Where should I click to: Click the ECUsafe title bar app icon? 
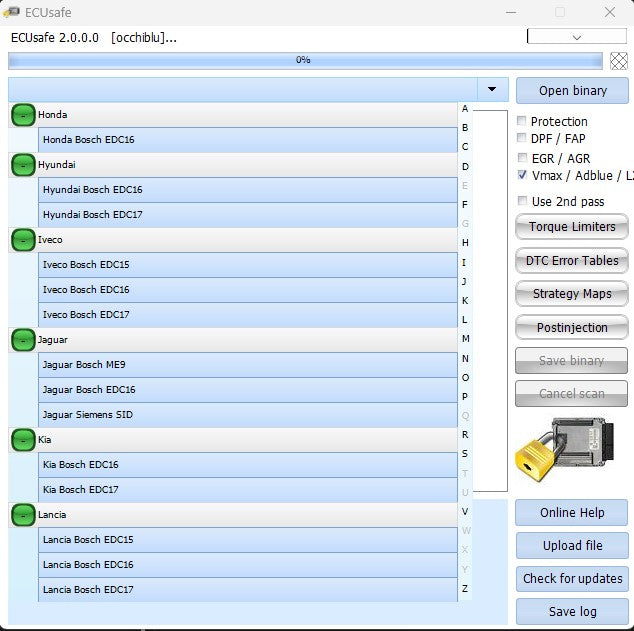tap(11, 12)
